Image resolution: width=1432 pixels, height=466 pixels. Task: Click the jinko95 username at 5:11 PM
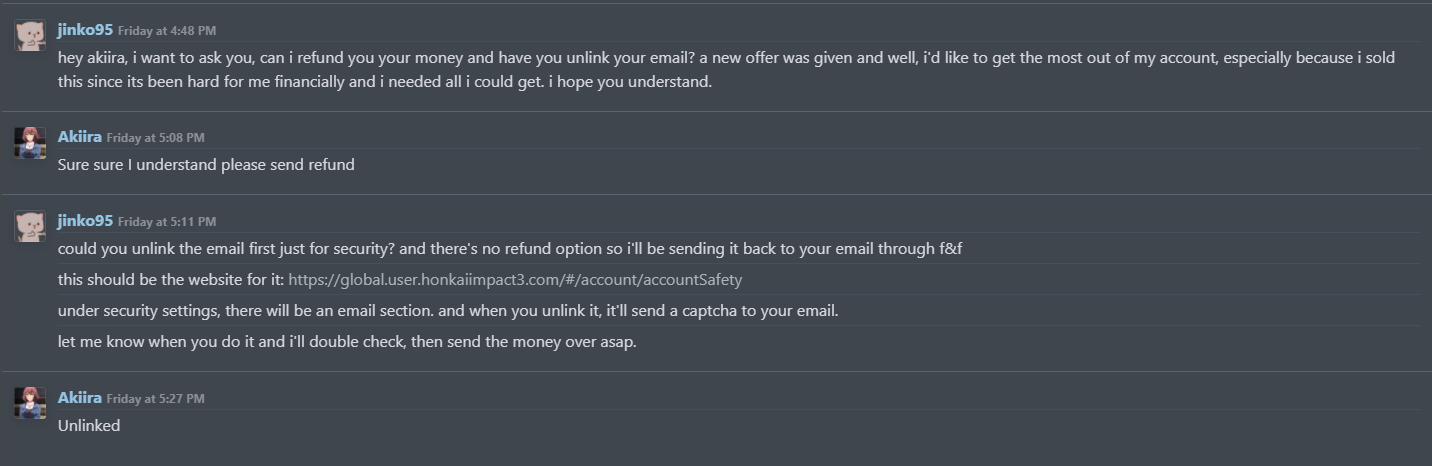(85, 221)
